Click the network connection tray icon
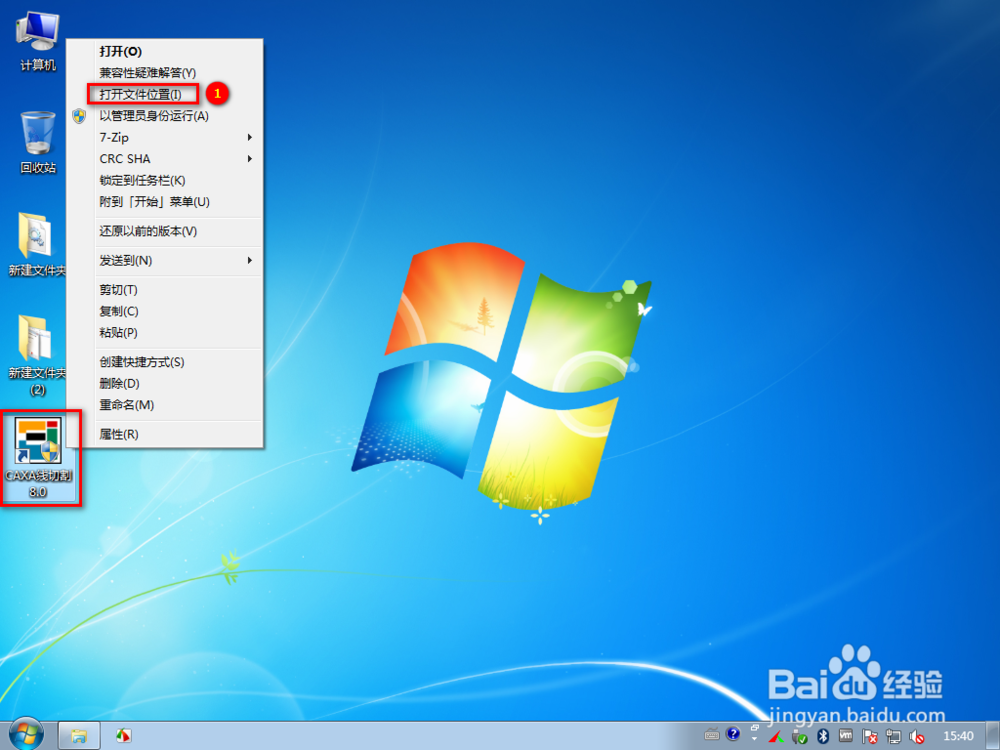Screen dimensions: 1000x750 click(893, 737)
